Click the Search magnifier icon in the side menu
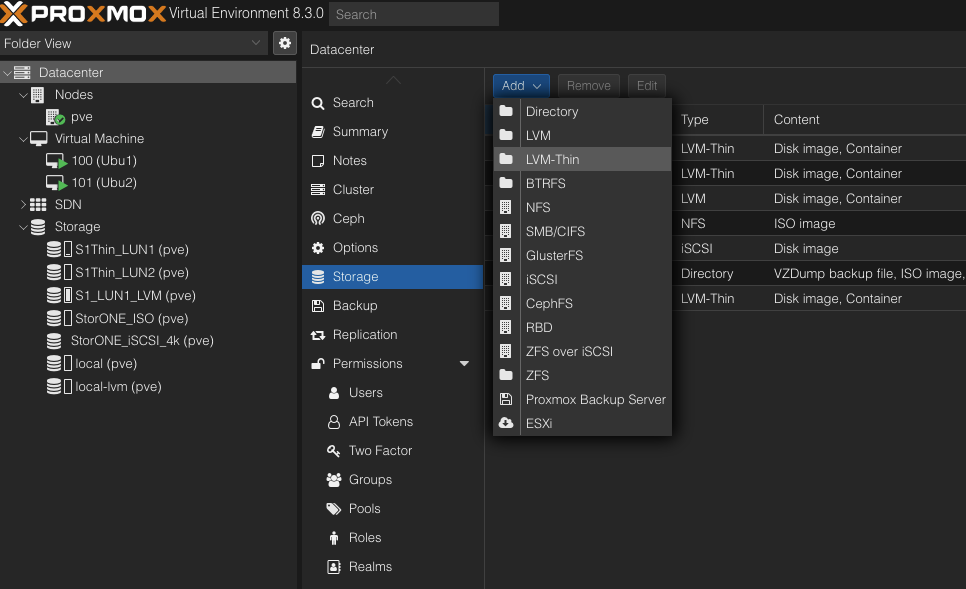 click(x=318, y=103)
